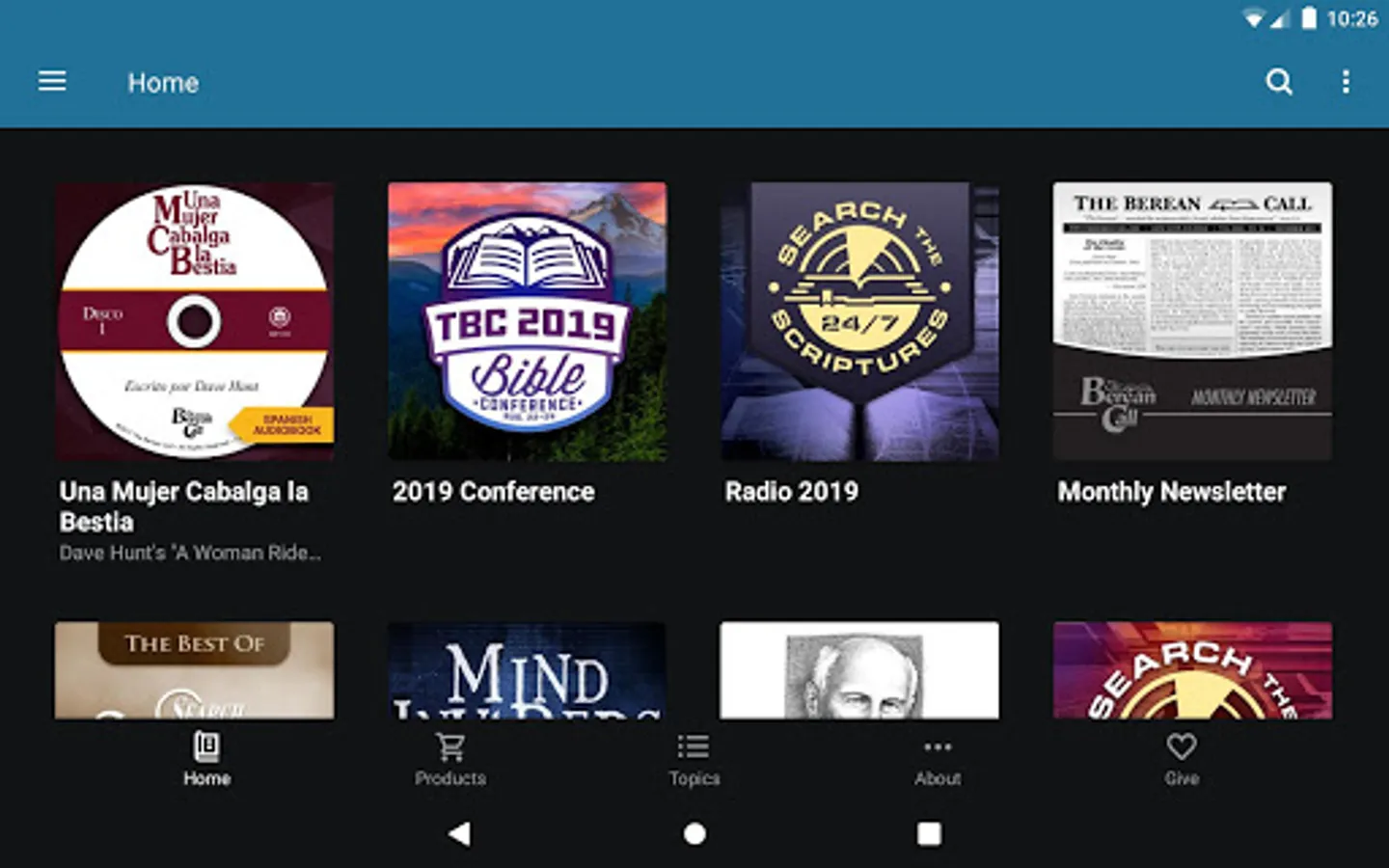1389x868 pixels.
Task: Open the hamburger navigation menu
Action: pos(52,82)
